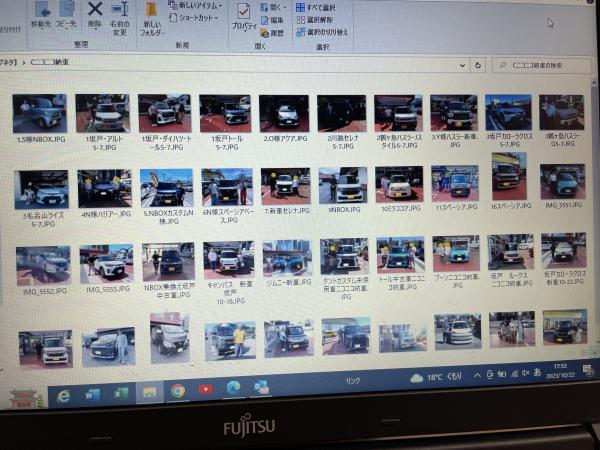
Task: Click 選択解除 (Deselect all)
Action: 316,20
